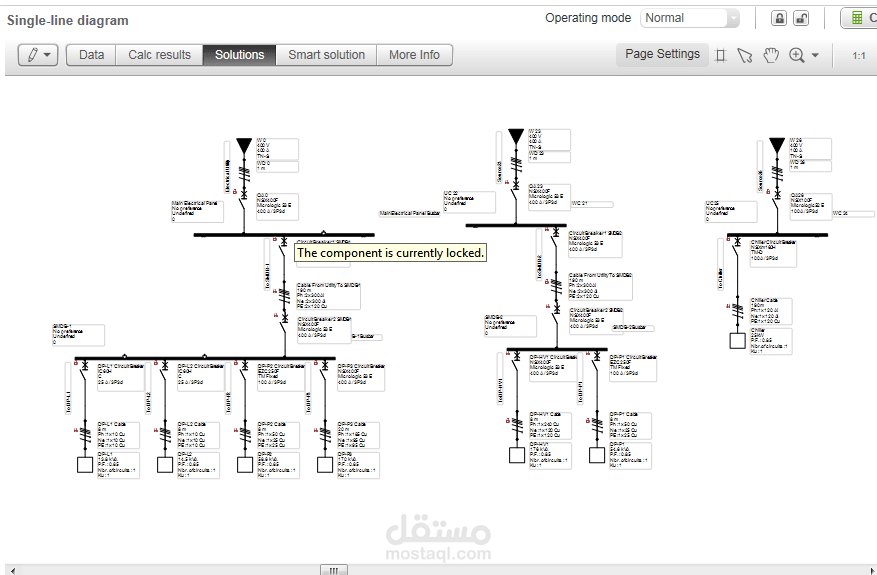The image size is (877, 575).
Task: Switch to the Data tab
Action: pos(91,55)
